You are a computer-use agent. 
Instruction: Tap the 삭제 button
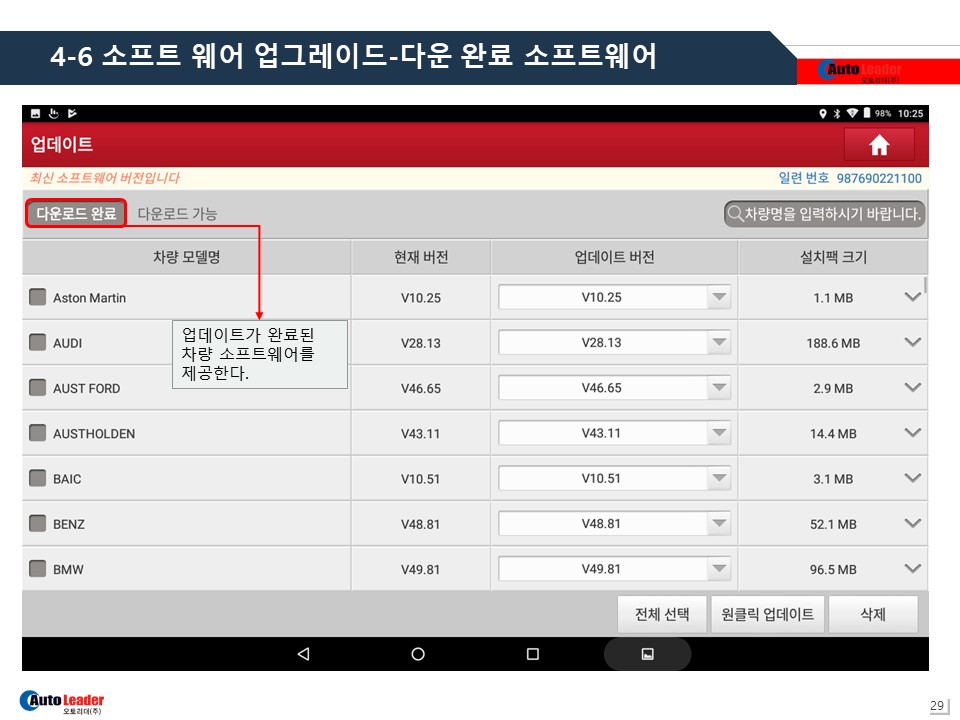tap(873, 614)
